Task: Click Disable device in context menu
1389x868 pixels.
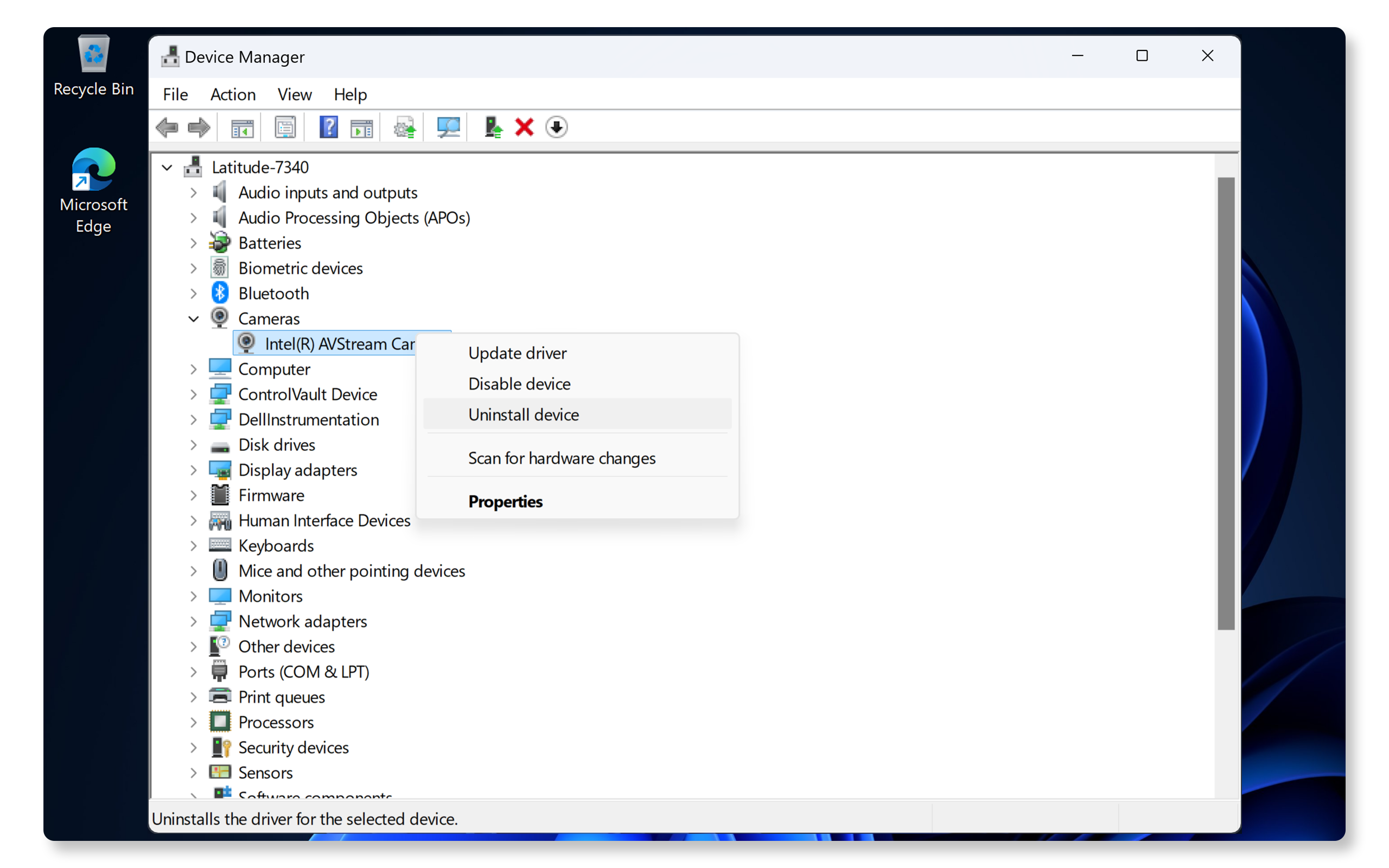Action: (x=519, y=384)
